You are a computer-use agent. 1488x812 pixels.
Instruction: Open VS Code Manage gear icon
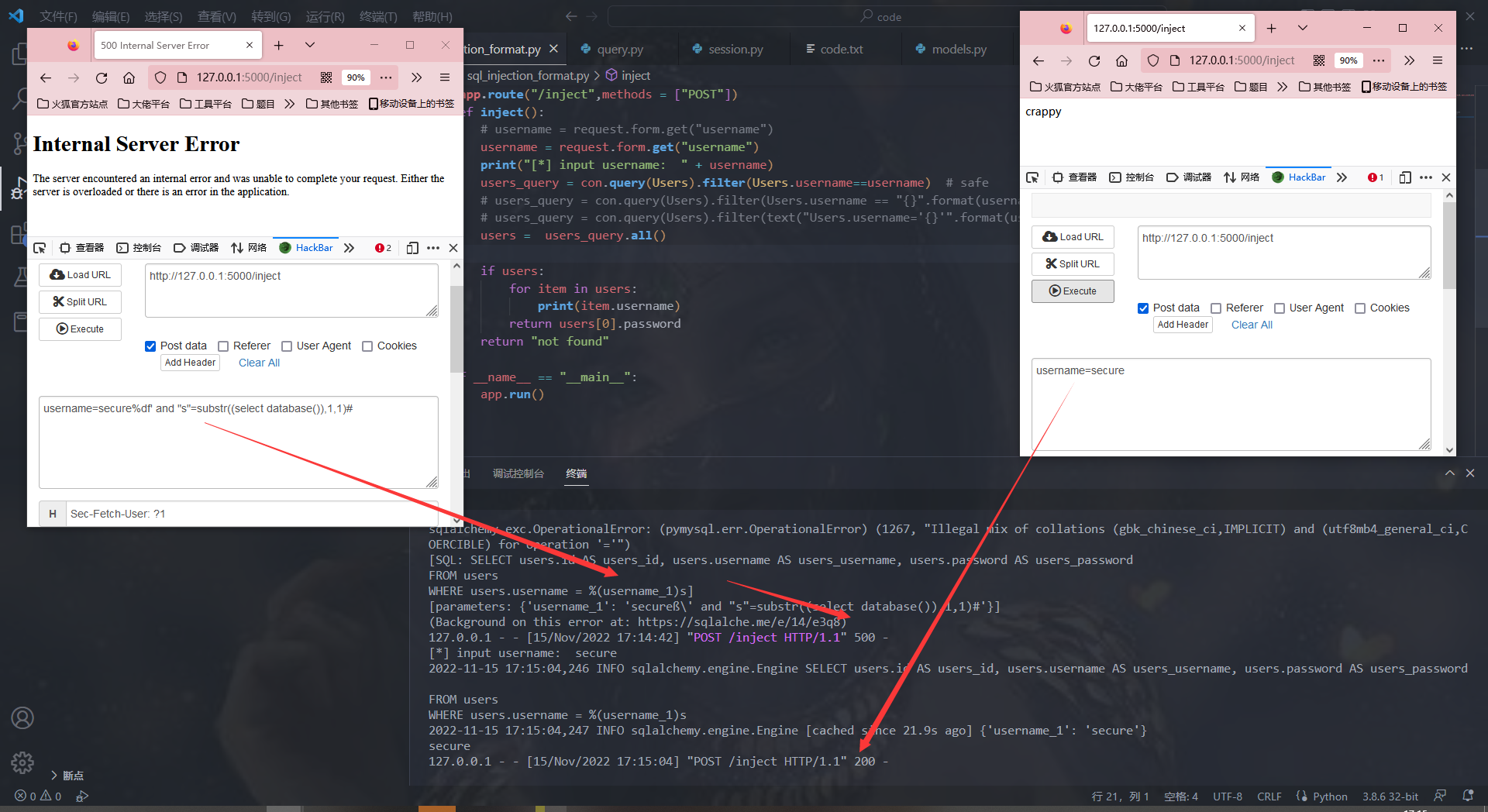22,763
